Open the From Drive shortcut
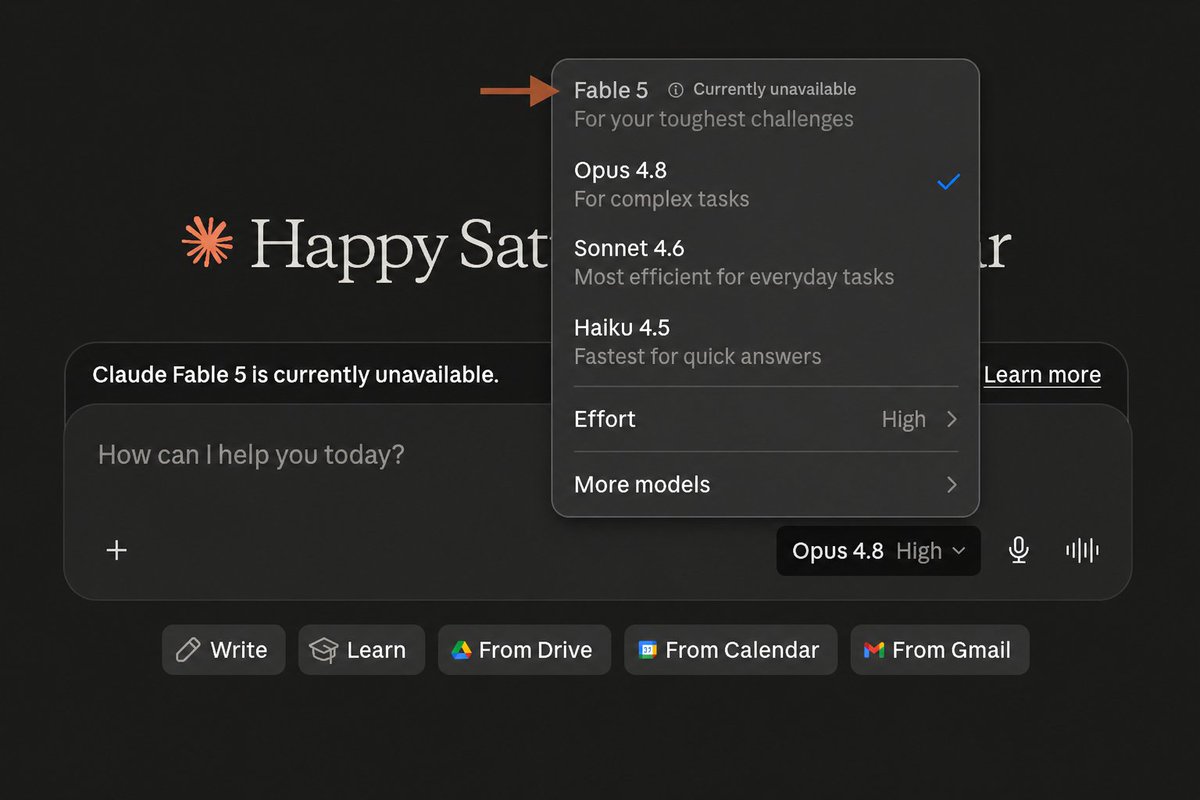The image size is (1200, 800). (524, 650)
